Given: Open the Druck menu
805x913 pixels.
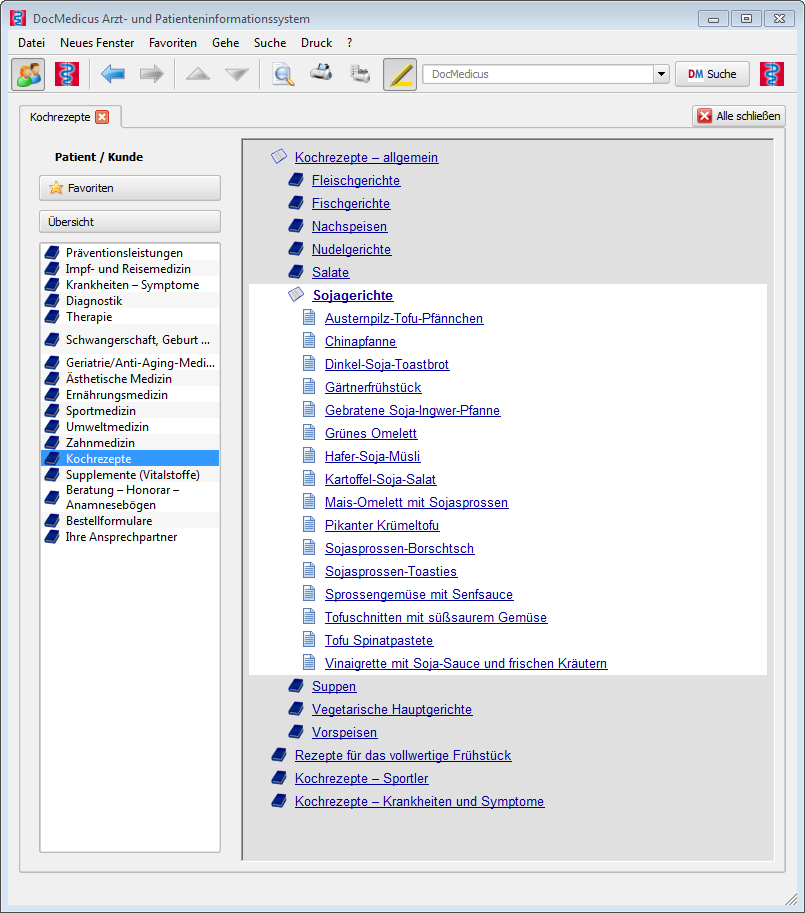Looking at the screenshot, I should click(x=317, y=43).
